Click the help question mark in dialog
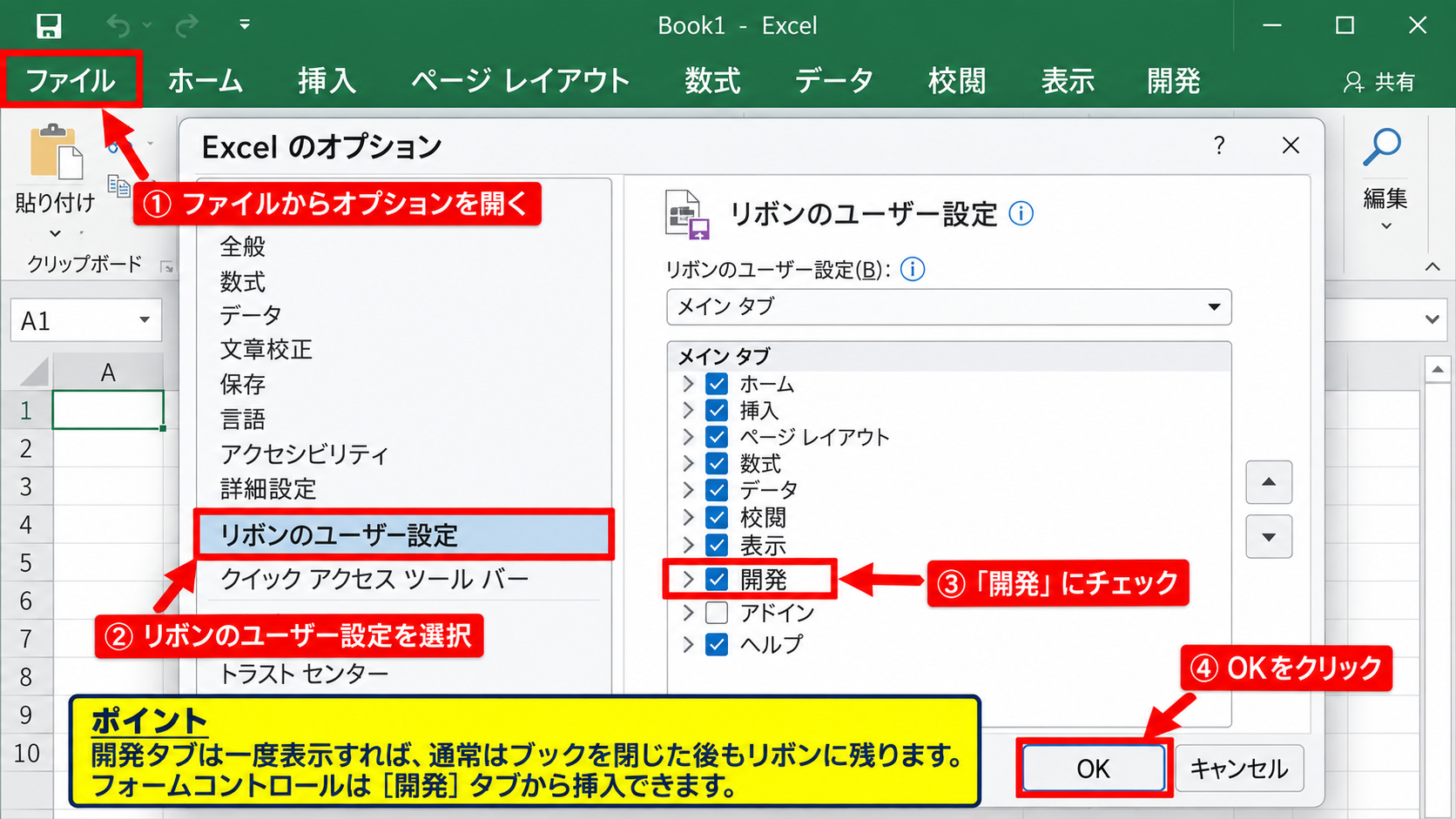The height and width of the screenshot is (819, 1456). coord(1219,145)
